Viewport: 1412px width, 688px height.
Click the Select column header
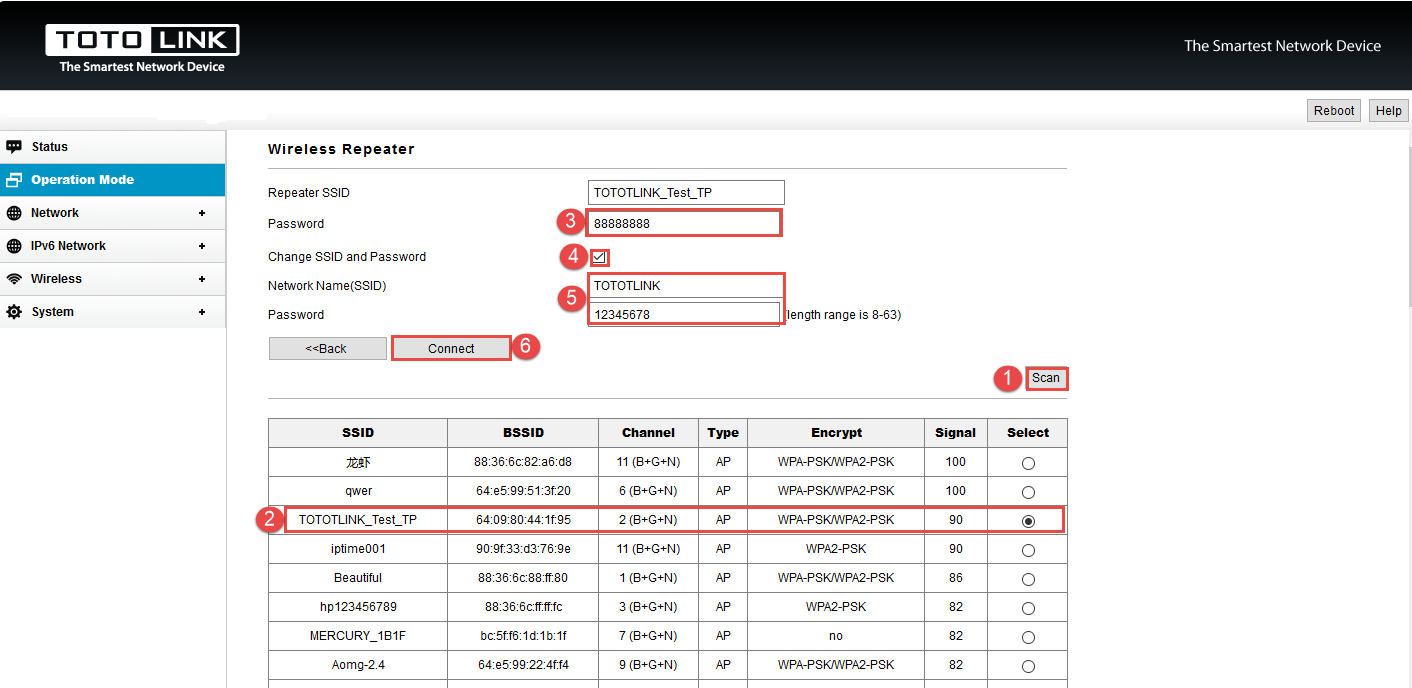point(1028,433)
